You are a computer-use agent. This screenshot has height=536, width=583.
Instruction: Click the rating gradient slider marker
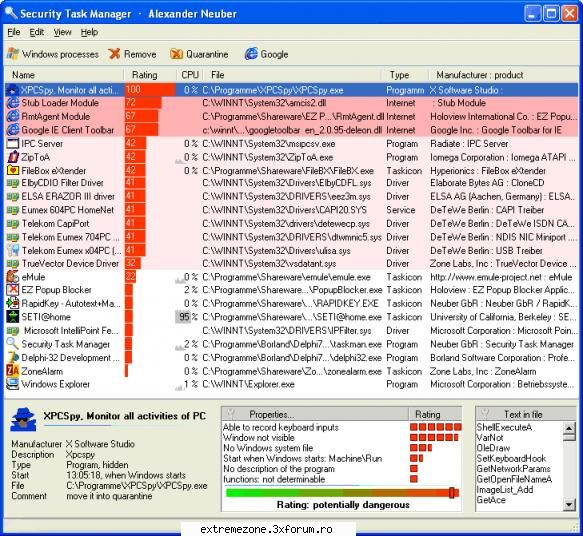point(452,493)
